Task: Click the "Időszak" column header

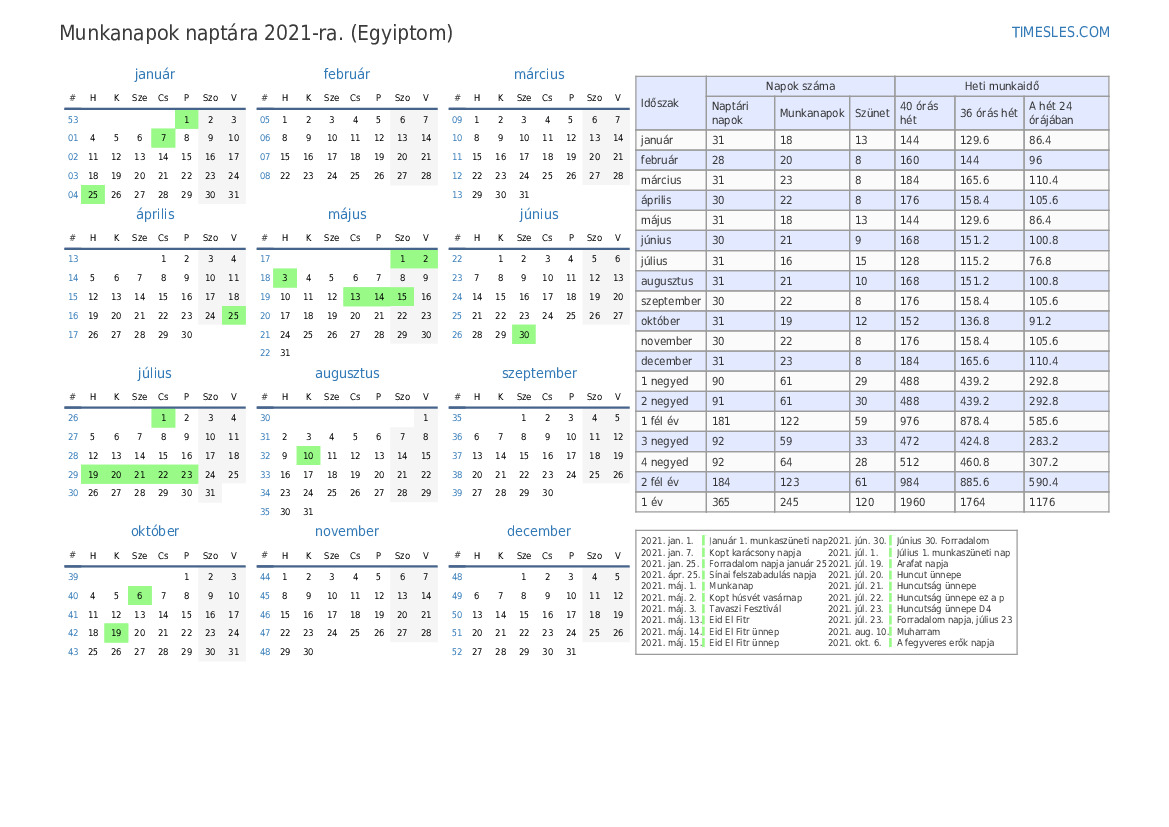Action: (660, 103)
